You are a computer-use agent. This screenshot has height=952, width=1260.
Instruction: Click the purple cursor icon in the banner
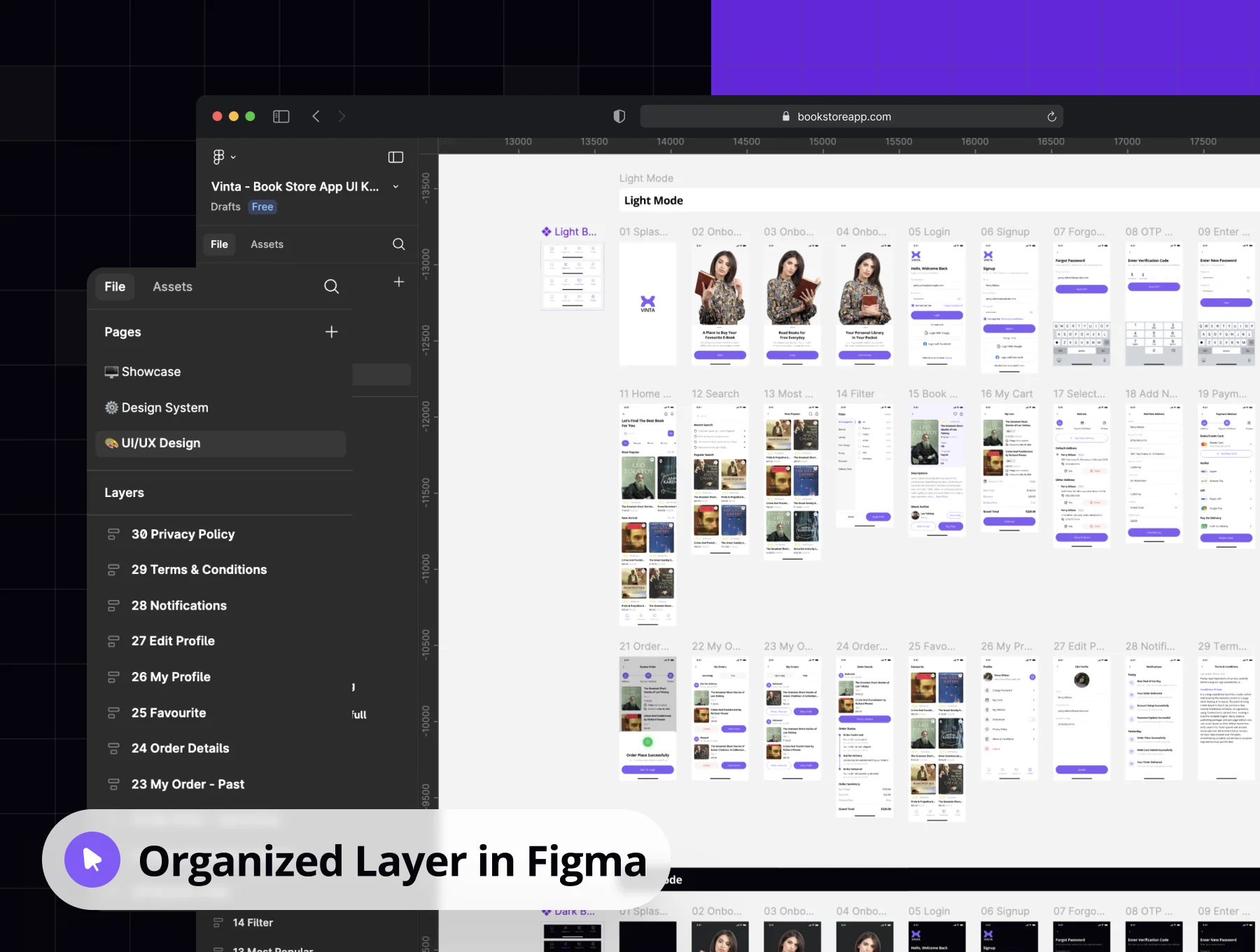92,860
